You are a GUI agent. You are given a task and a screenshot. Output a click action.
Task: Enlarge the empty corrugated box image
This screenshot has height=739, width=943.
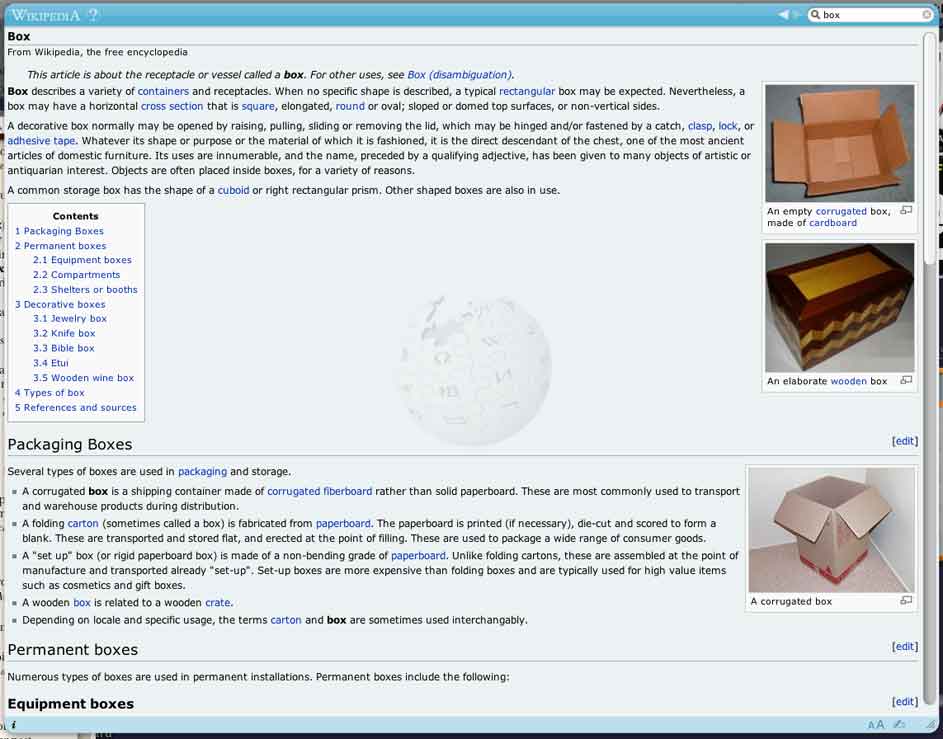pos(906,210)
